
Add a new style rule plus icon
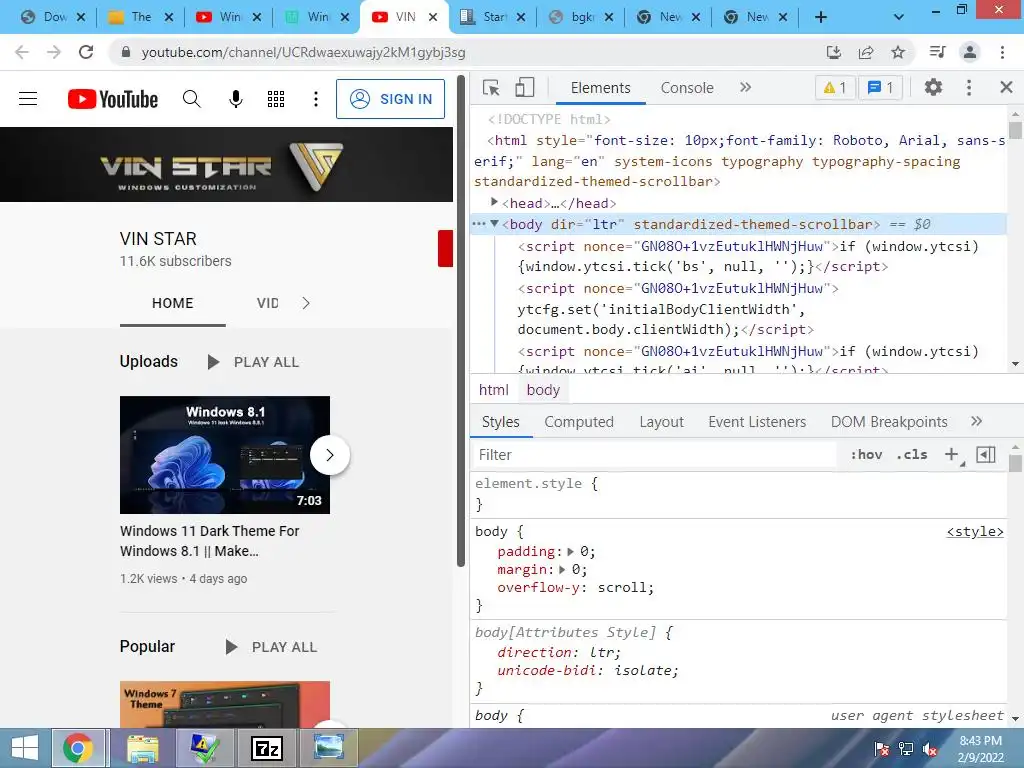coord(952,455)
